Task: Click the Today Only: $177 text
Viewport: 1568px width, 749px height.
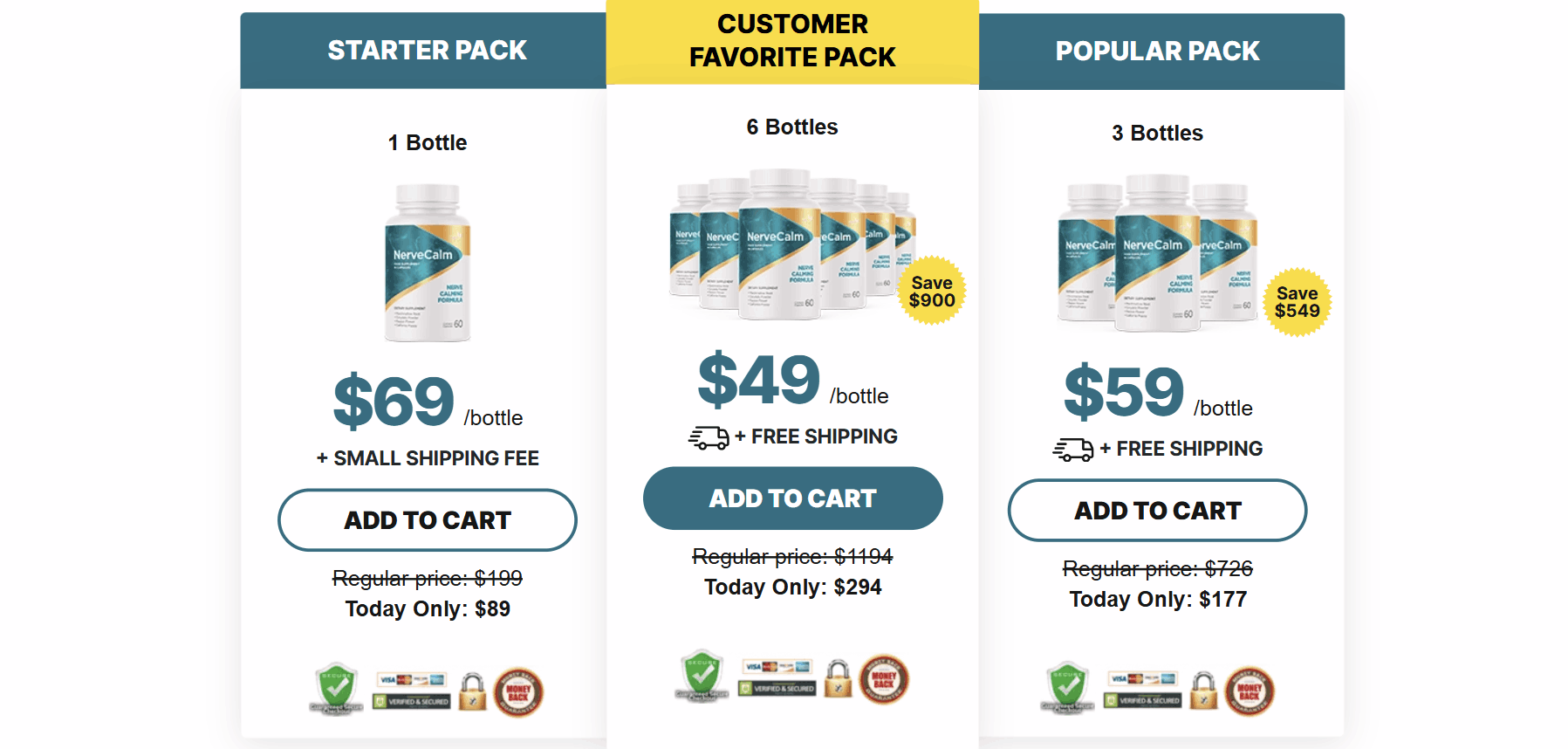Action: (x=1158, y=600)
